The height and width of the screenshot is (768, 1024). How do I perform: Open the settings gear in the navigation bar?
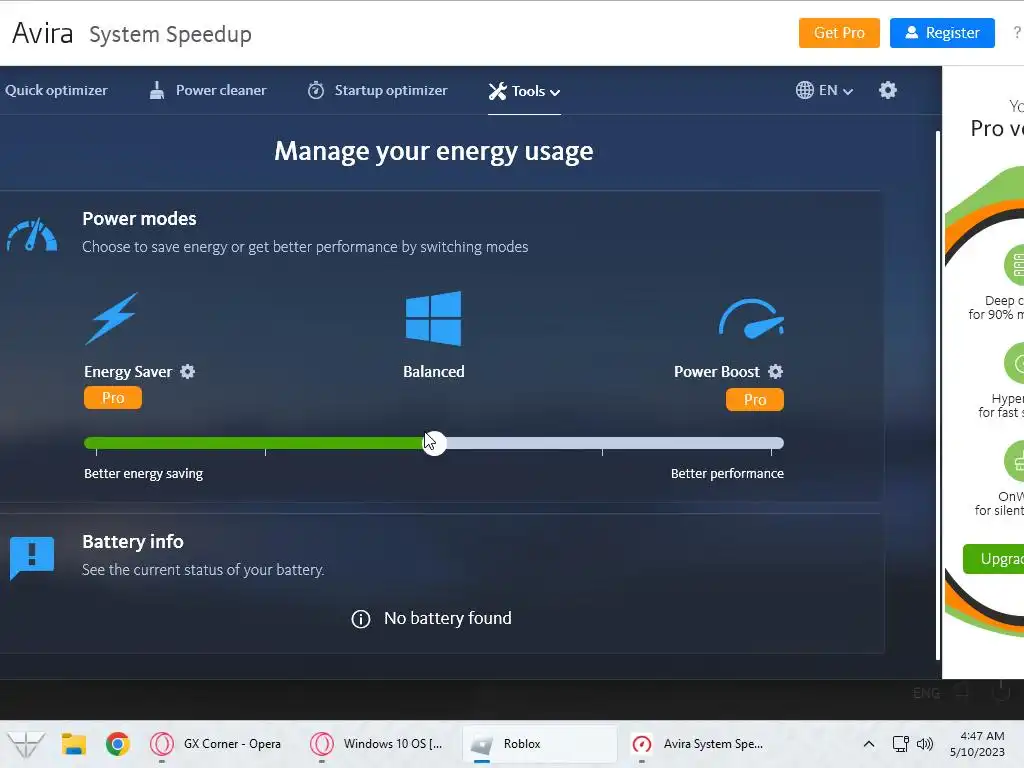pyautogui.click(x=888, y=90)
